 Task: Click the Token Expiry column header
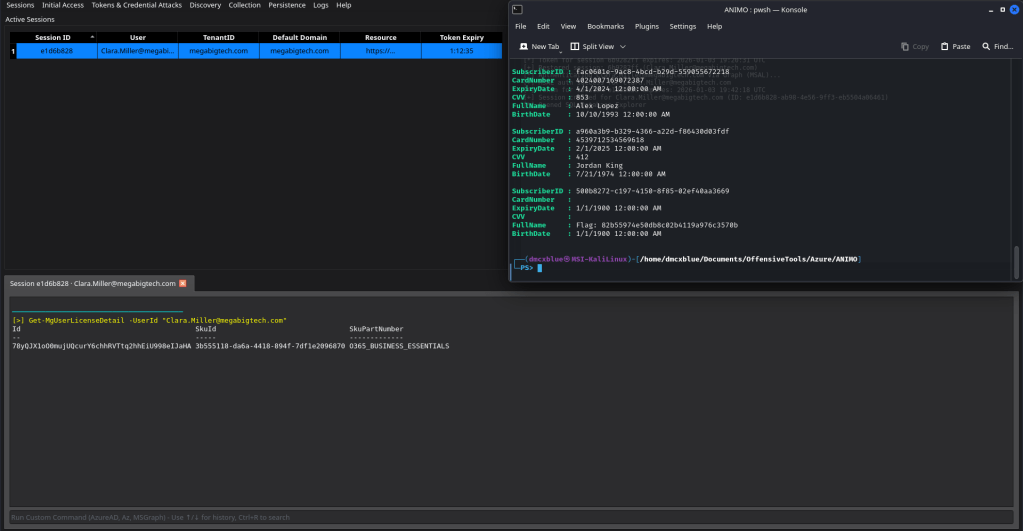(461, 37)
